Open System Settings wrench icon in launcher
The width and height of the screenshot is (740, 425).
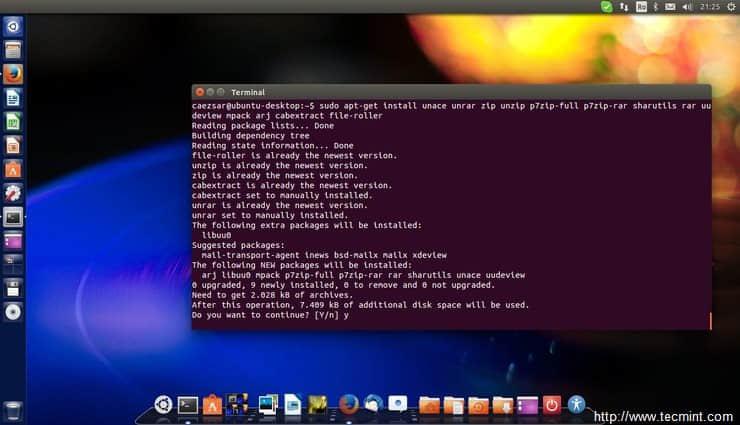(13, 192)
